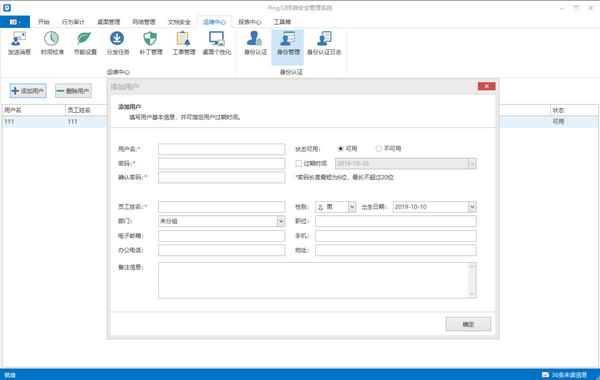Click the Ping32 app logo icon in the title bar
This screenshot has height=380, width=600.
[x=7, y=8]
